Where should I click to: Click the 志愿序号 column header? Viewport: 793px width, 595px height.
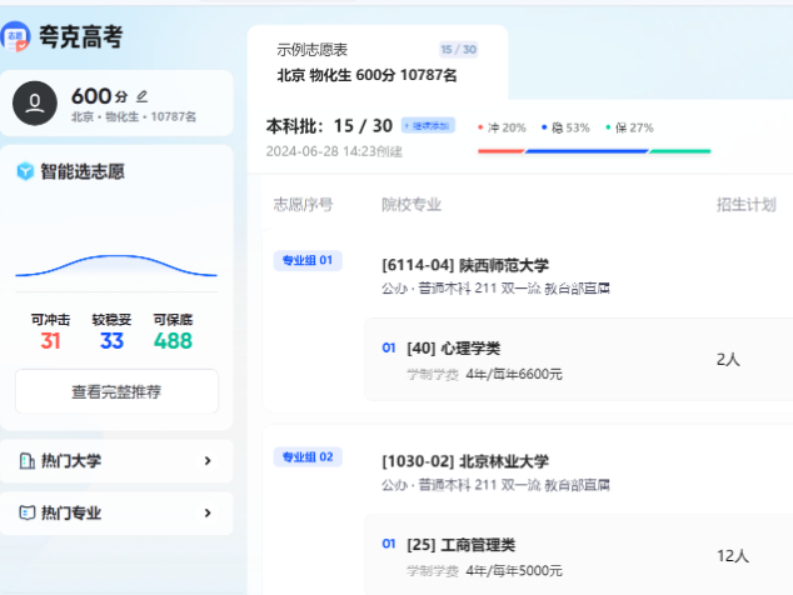[x=303, y=204]
